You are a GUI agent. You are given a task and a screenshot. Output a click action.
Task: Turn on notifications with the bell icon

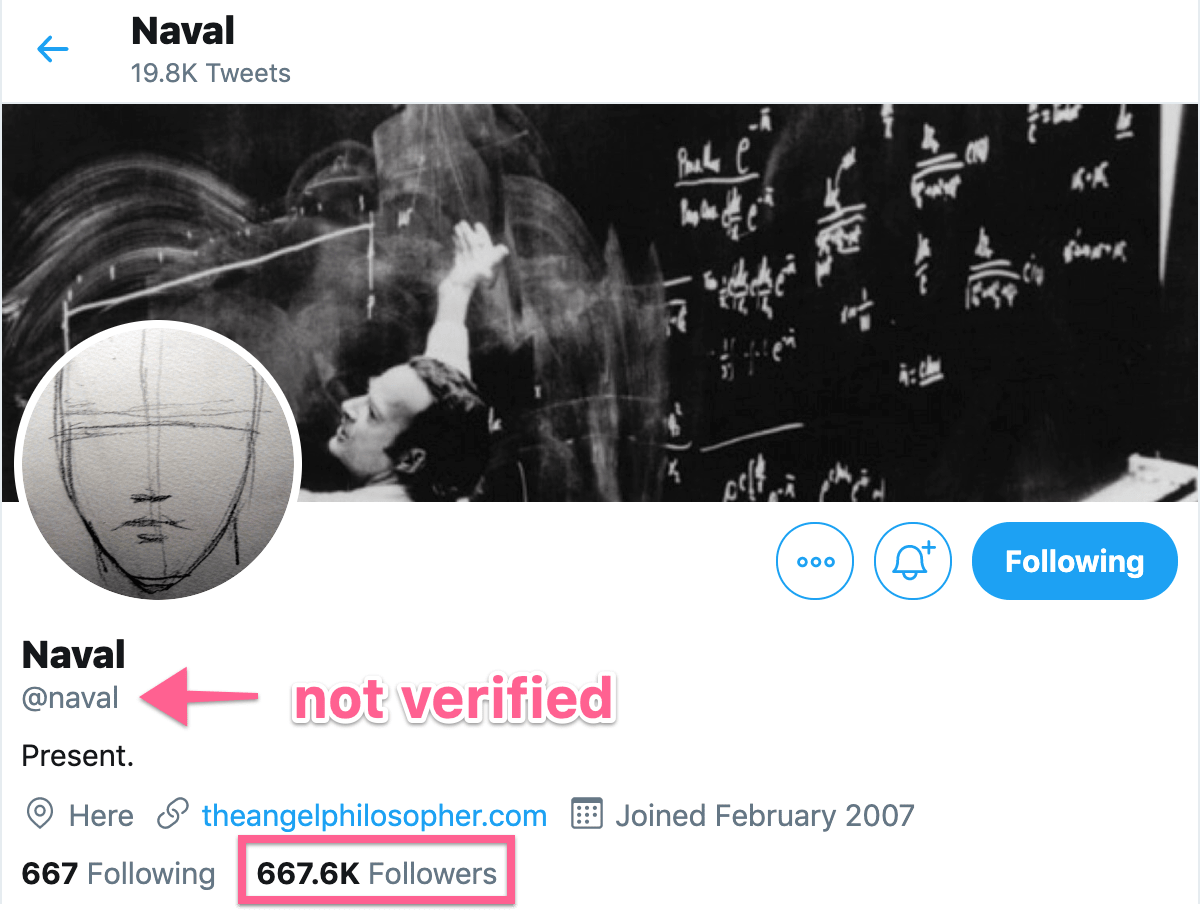(913, 561)
